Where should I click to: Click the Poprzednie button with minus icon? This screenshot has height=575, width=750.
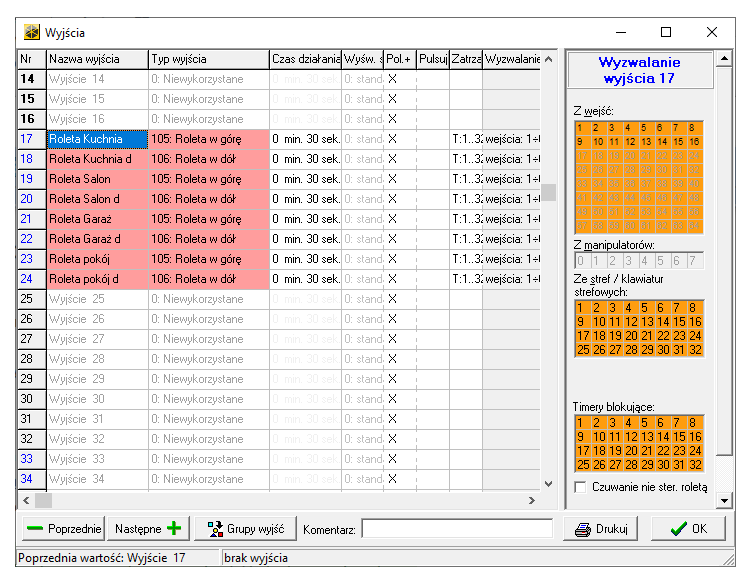[x=62, y=529]
